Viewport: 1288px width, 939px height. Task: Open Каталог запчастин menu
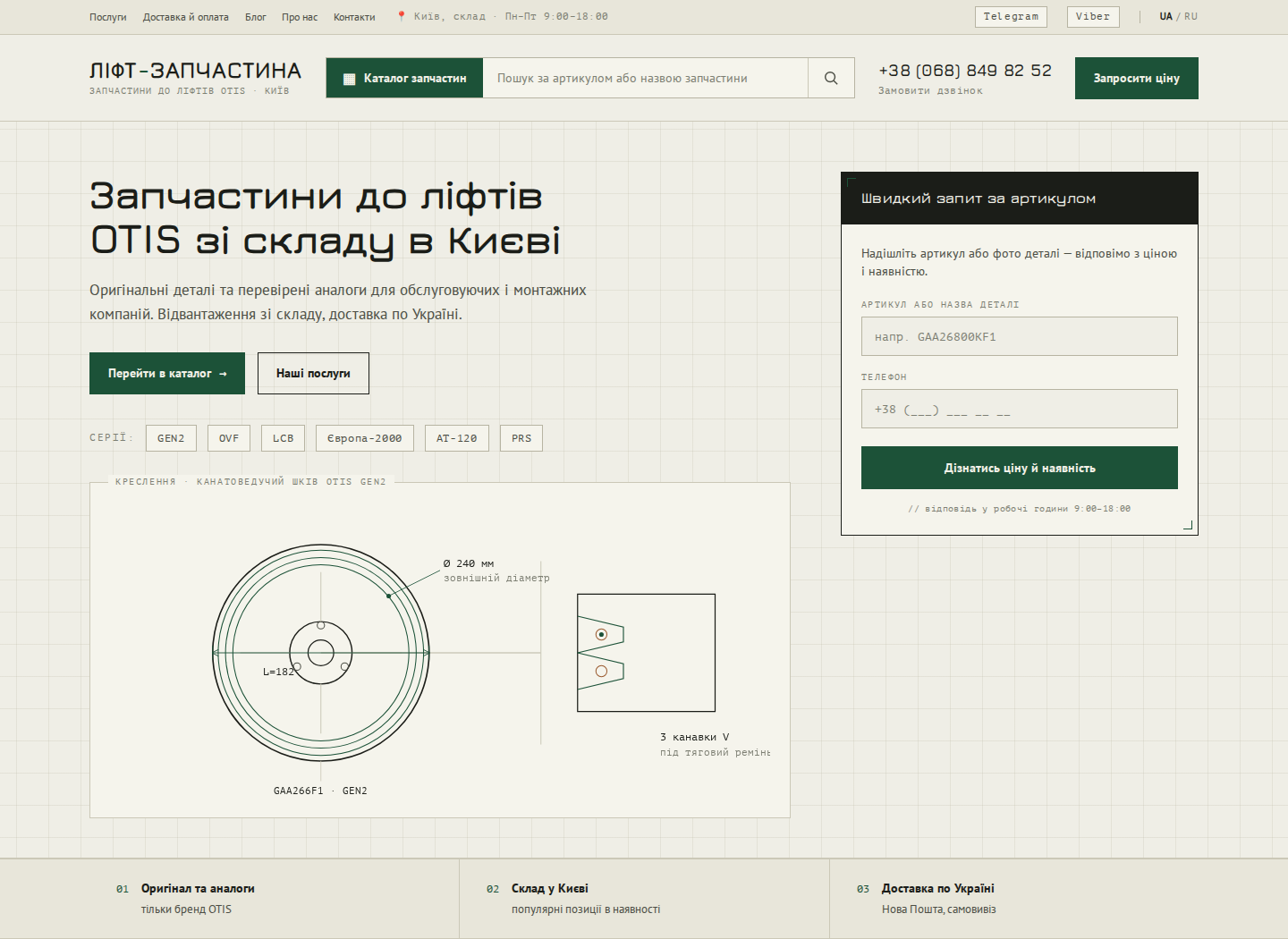tap(404, 78)
